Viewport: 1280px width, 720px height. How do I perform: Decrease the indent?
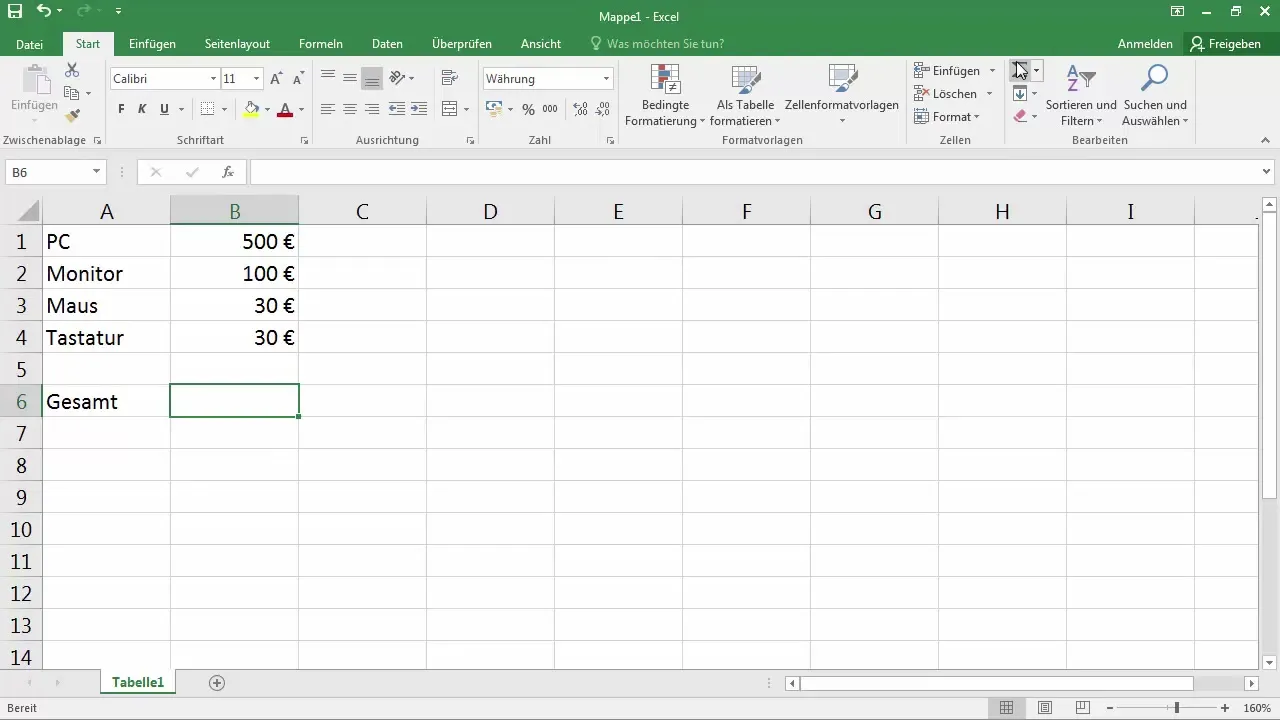pyautogui.click(x=397, y=109)
